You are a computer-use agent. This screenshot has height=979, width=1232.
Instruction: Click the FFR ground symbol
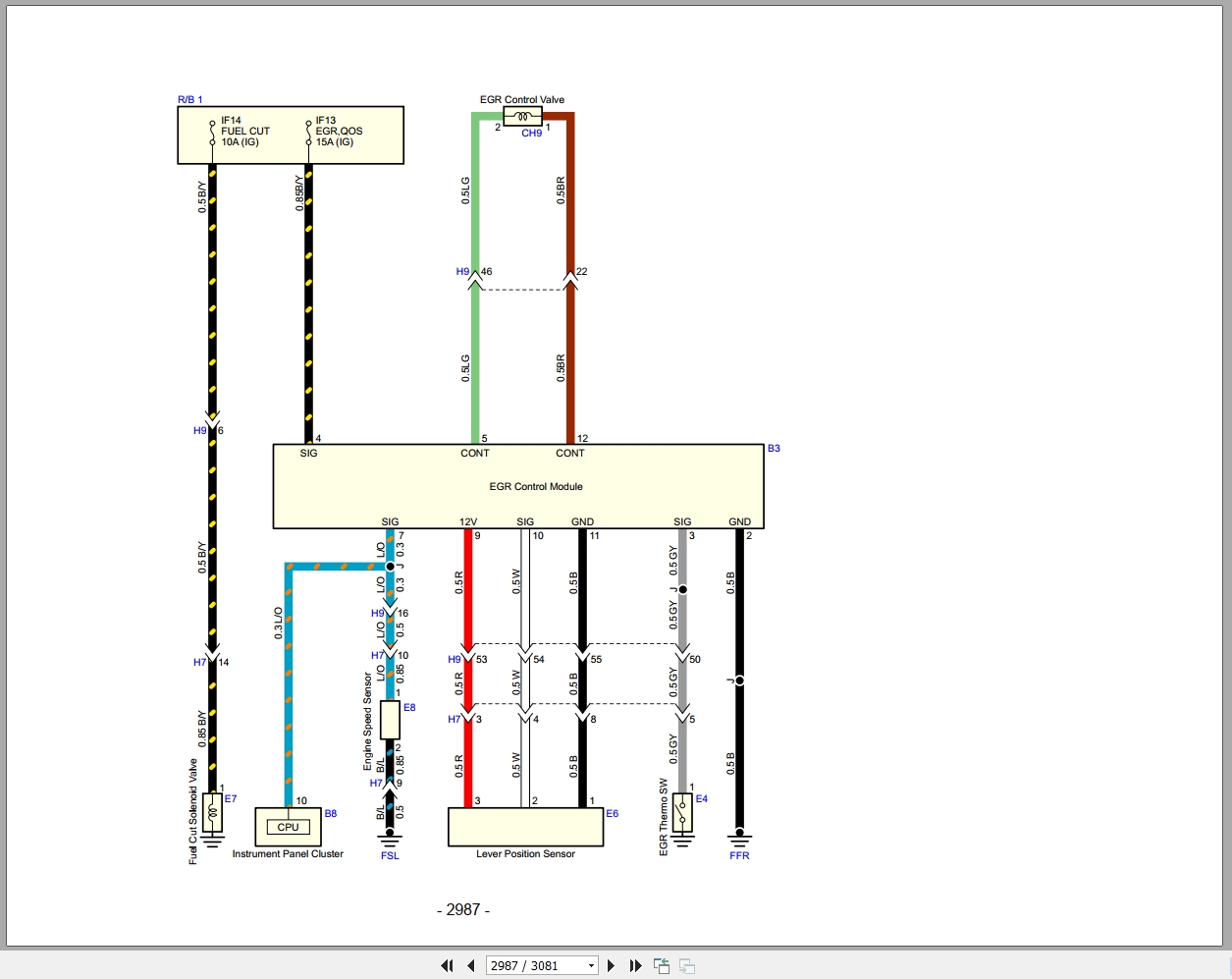pos(739,839)
